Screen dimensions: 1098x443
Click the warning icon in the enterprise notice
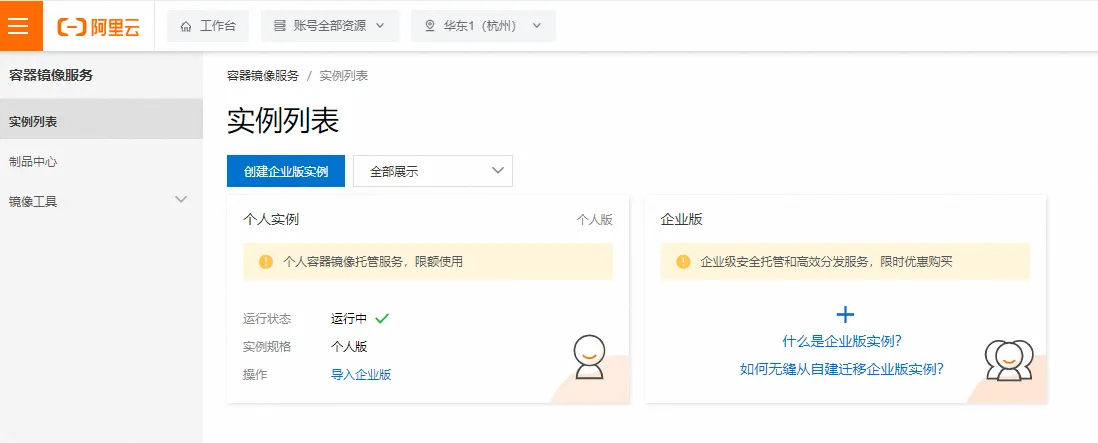[683, 262]
